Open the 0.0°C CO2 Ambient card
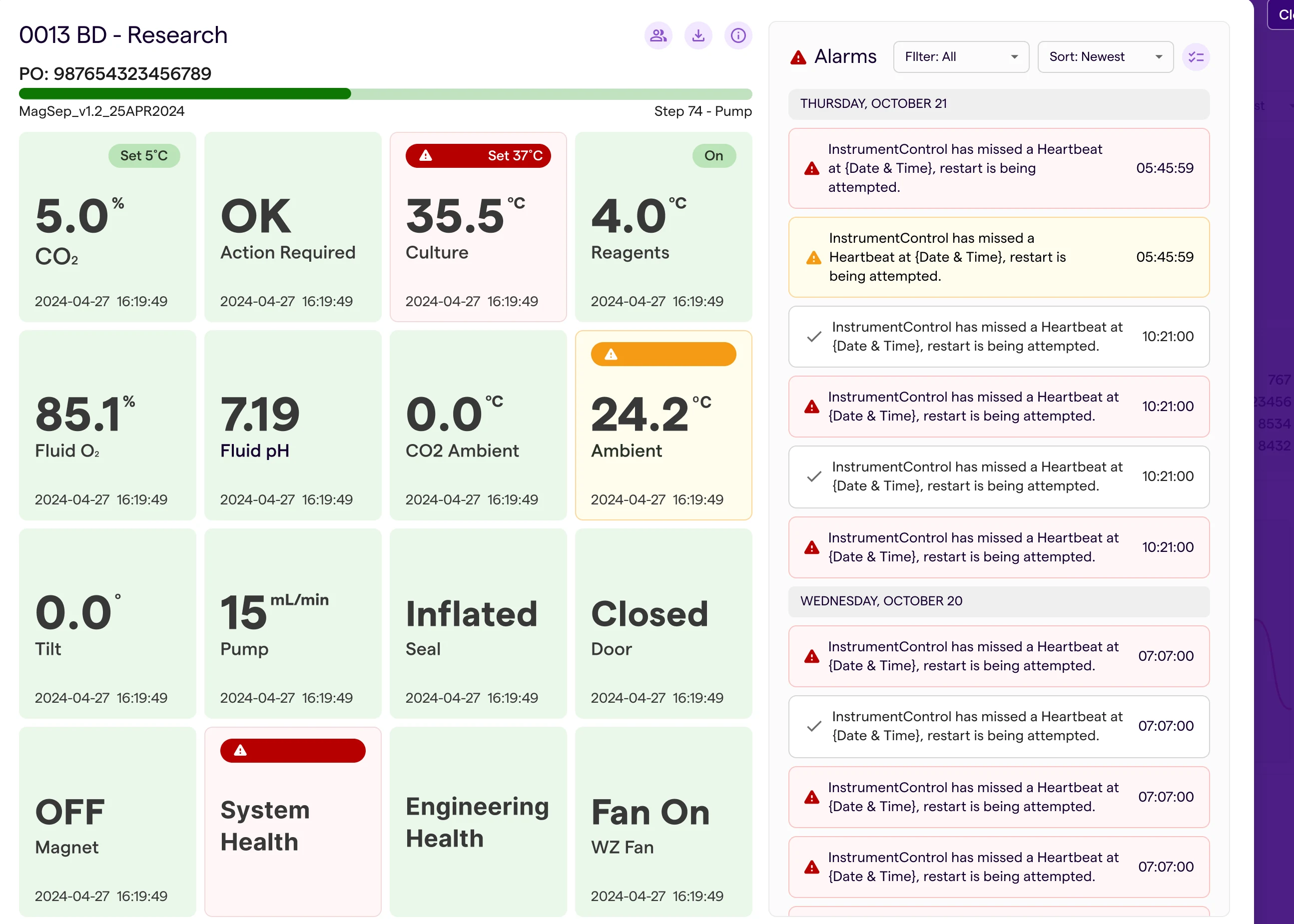1294x924 pixels. pyautogui.click(x=478, y=425)
